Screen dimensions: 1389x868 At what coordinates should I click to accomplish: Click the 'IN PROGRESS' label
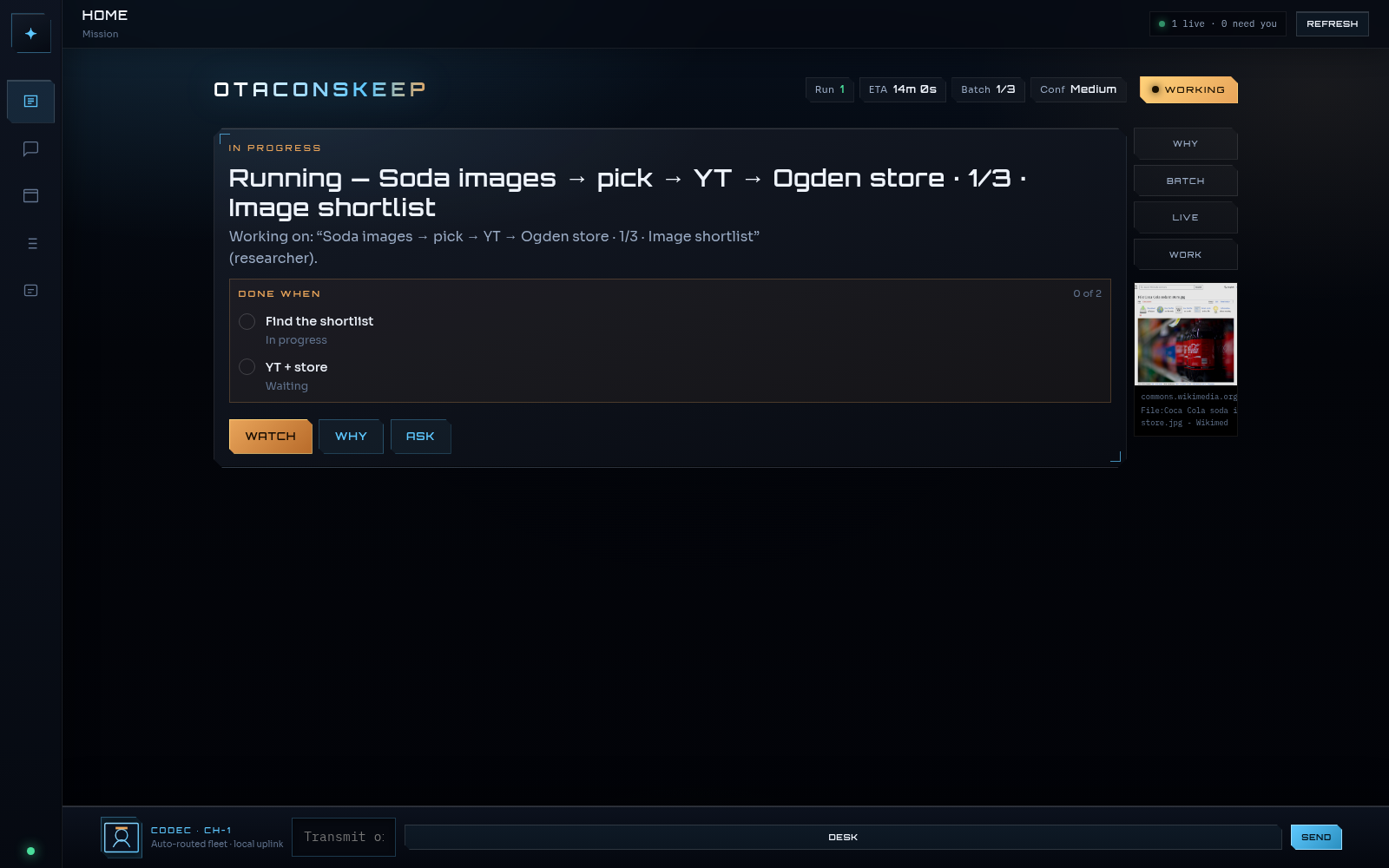click(274, 148)
